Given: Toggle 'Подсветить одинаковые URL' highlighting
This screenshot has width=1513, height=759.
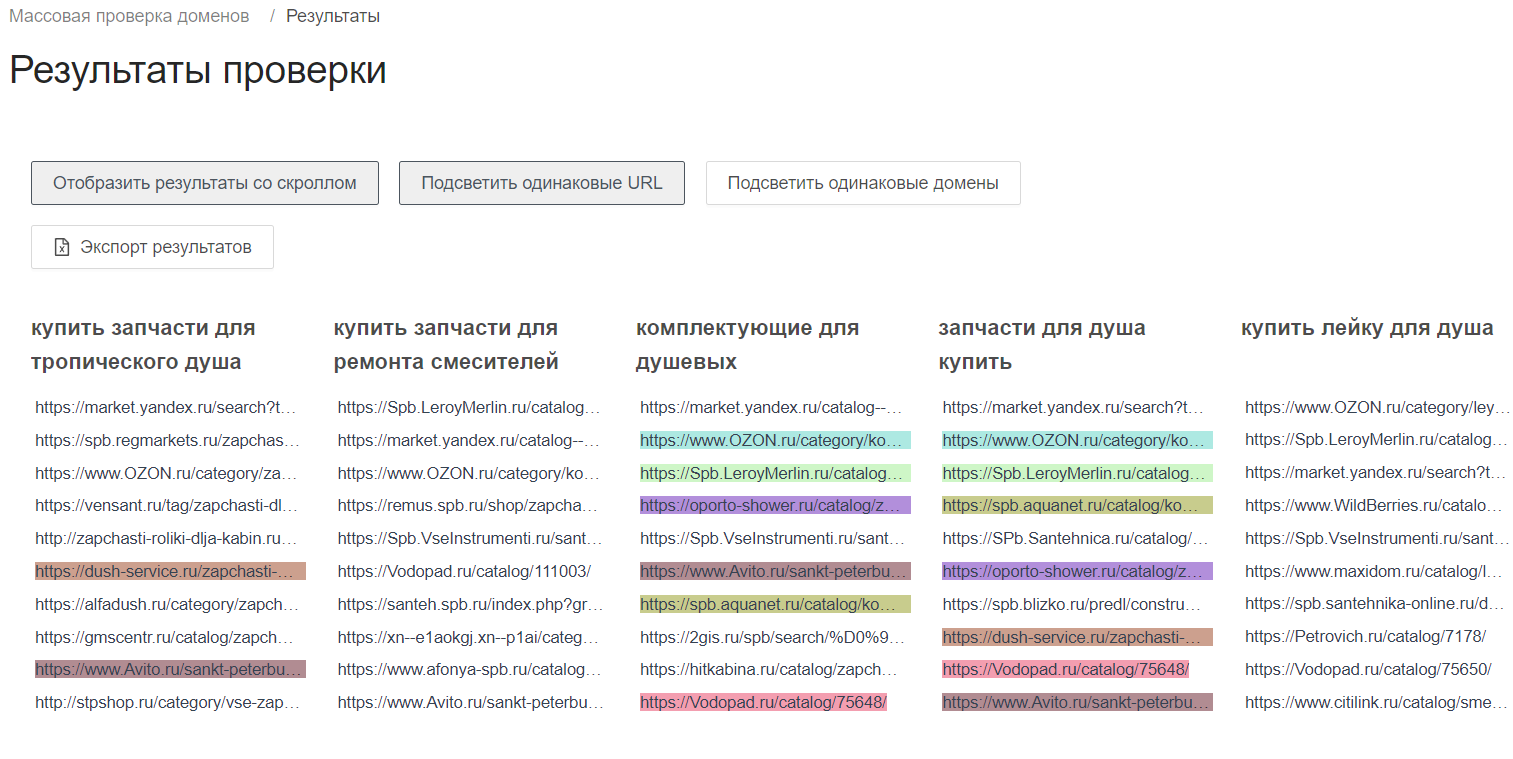Looking at the screenshot, I should point(541,183).
